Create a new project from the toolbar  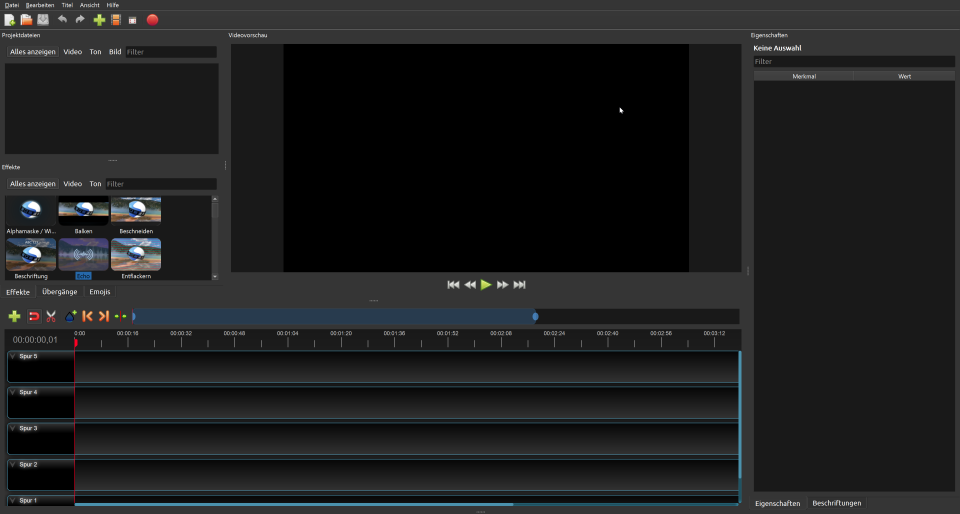10,20
